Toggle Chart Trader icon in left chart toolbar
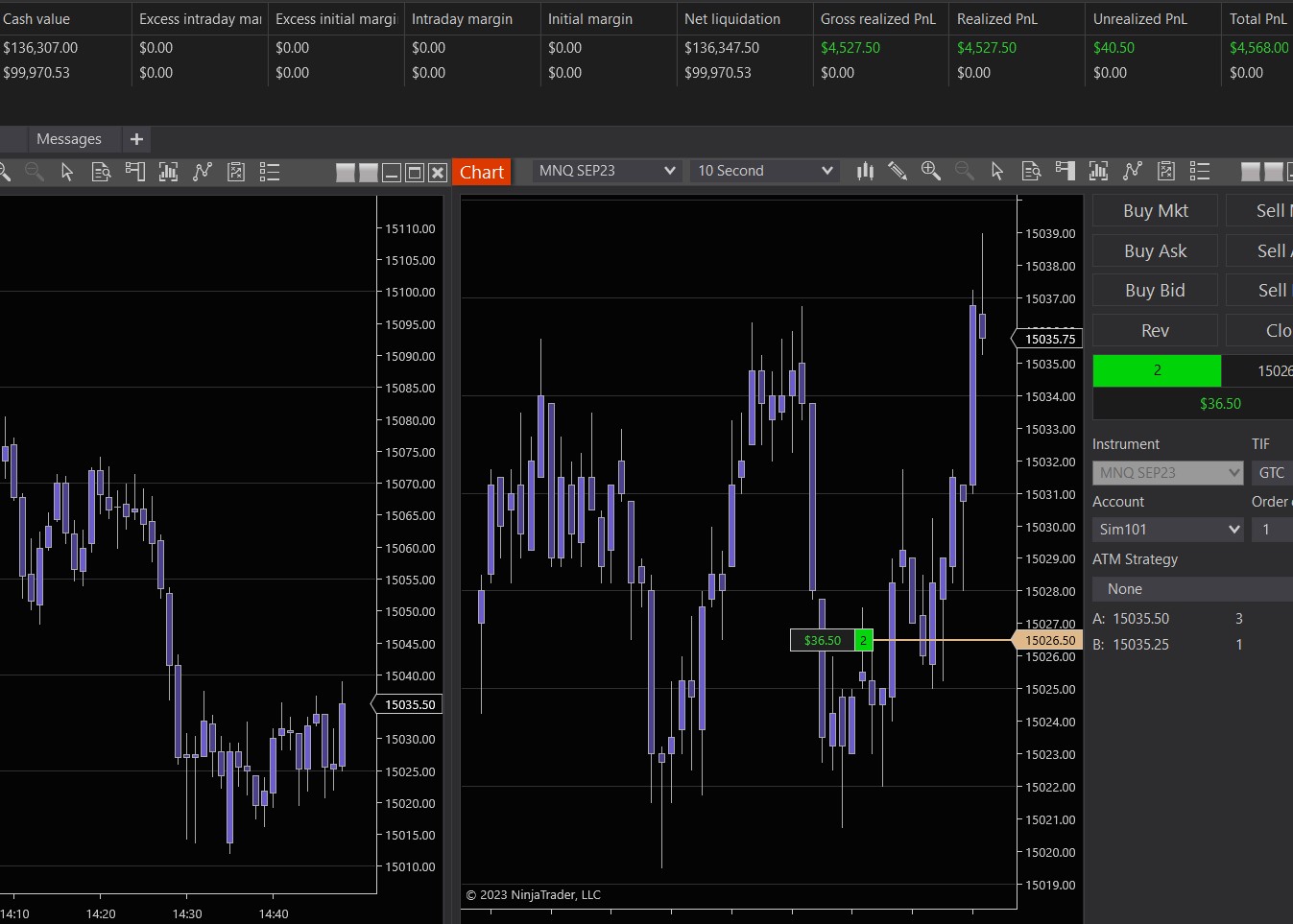The image size is (1293, 924). pyautogui.click(x=135, y=172)
